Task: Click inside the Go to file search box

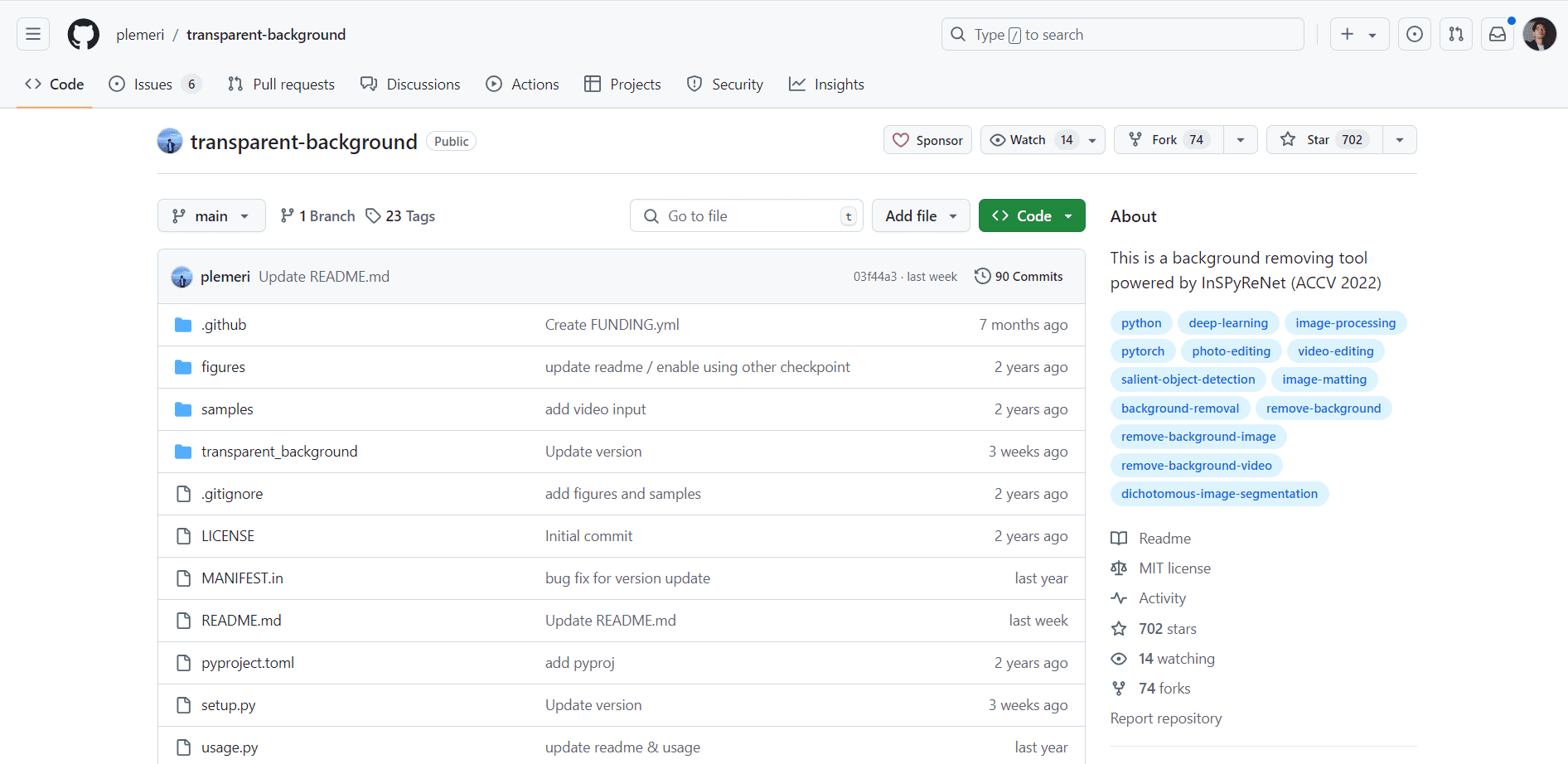Action: [x=746, y=215]
